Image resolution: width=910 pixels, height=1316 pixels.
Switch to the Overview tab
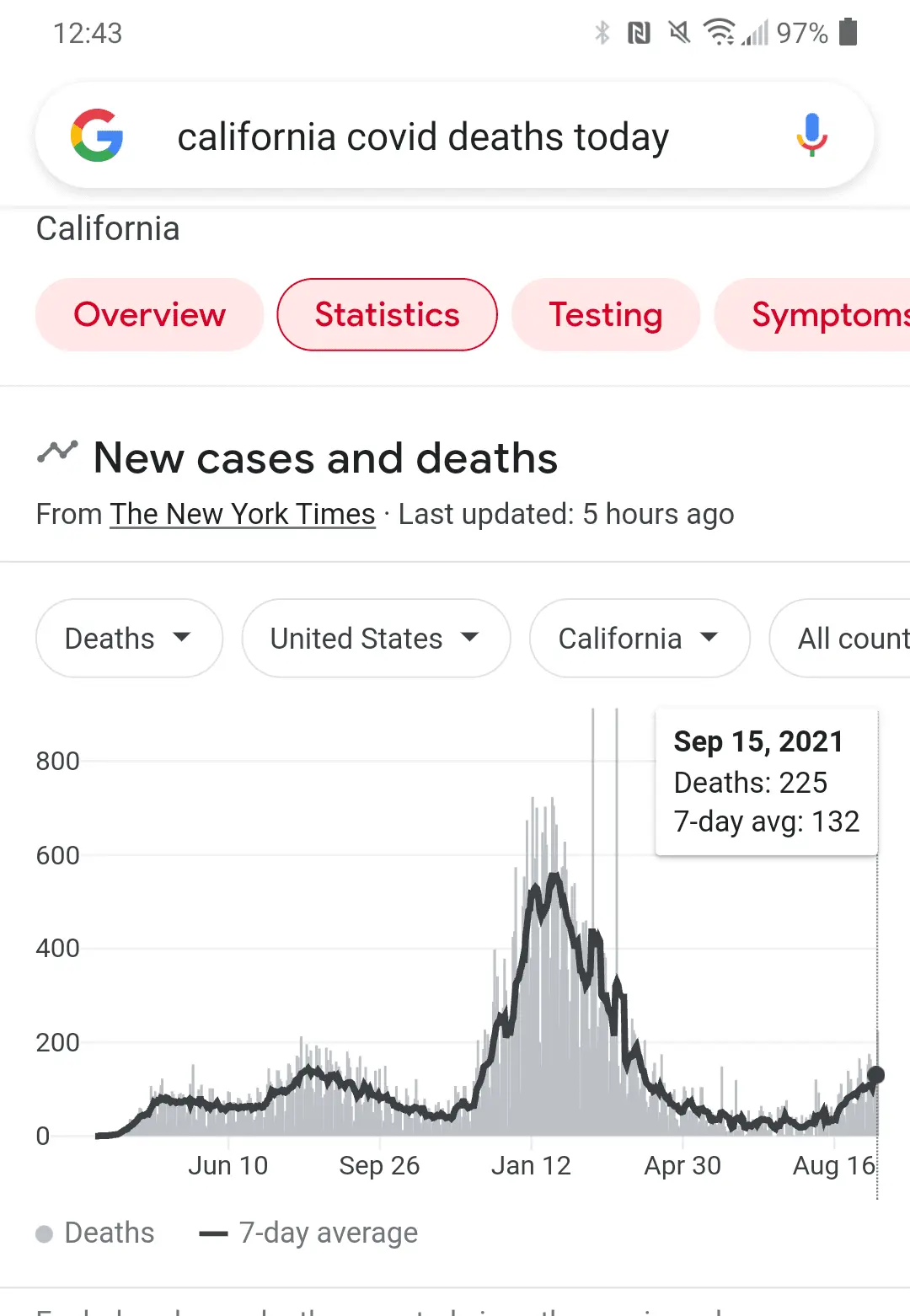149,314
